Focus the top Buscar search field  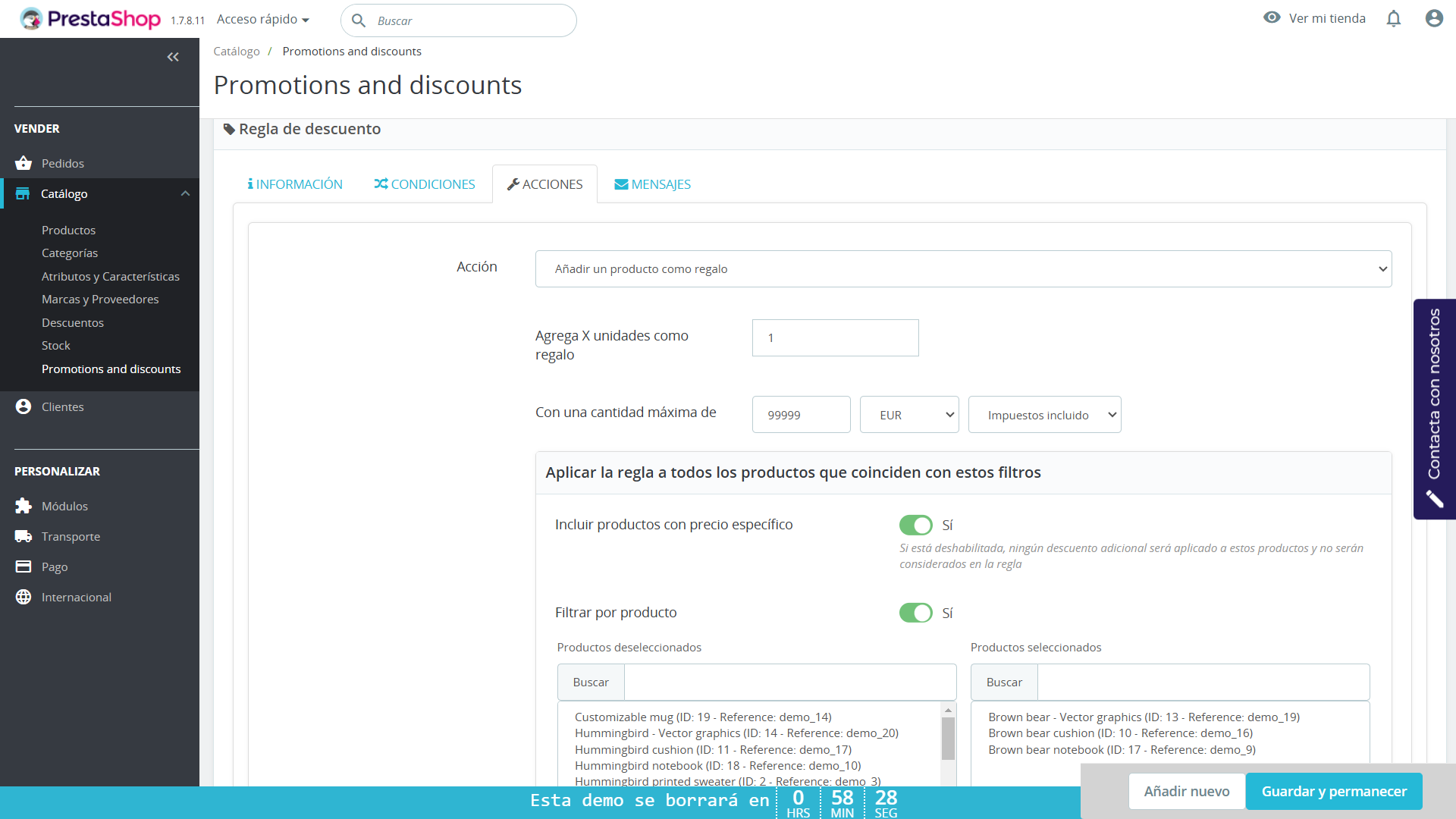pyautogui.click(x=459, y=20)
